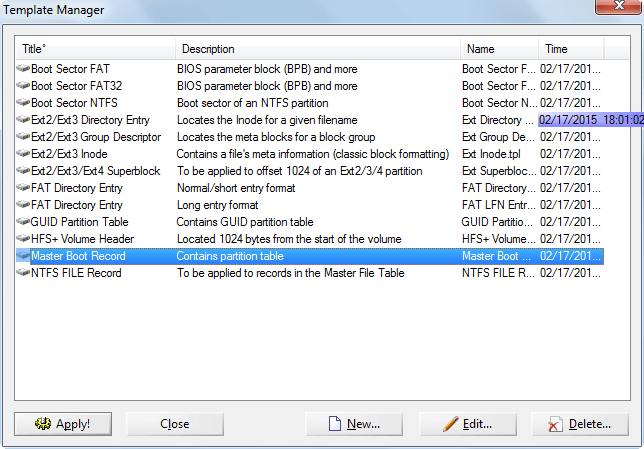644x449 pixels.
Task: Click the disk icon beside NTFS FILE Record
Action: tap(23, 273)
